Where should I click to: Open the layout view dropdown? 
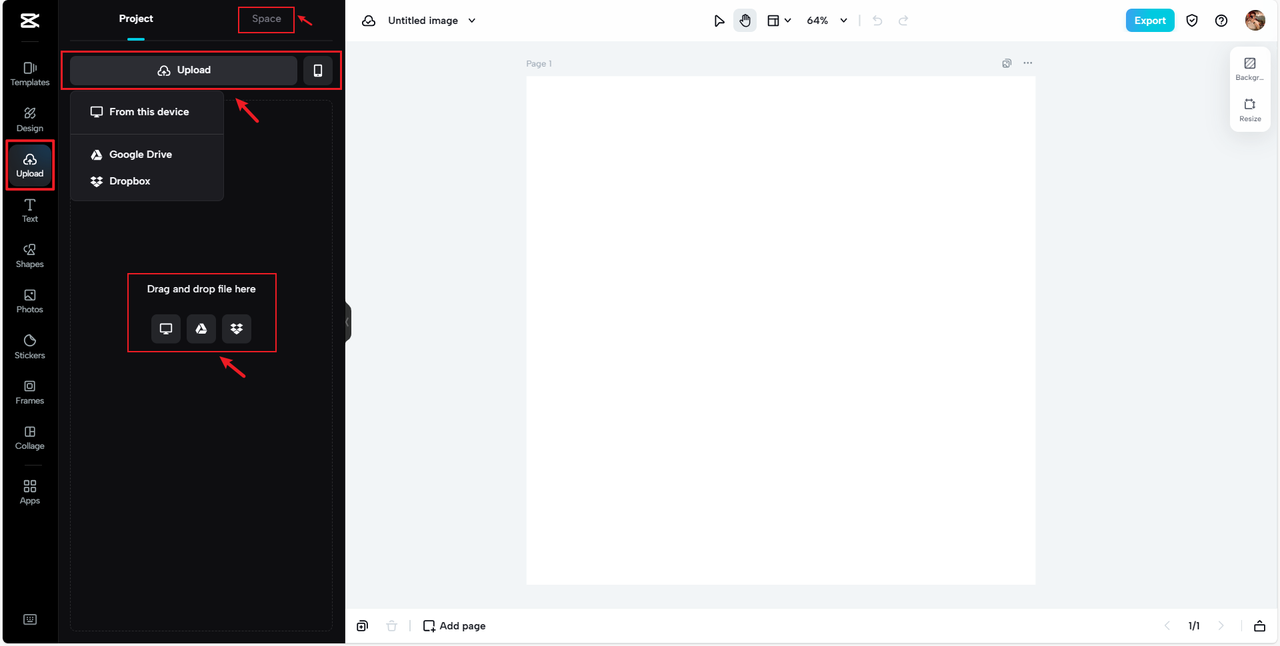click(x=779, y=20)
